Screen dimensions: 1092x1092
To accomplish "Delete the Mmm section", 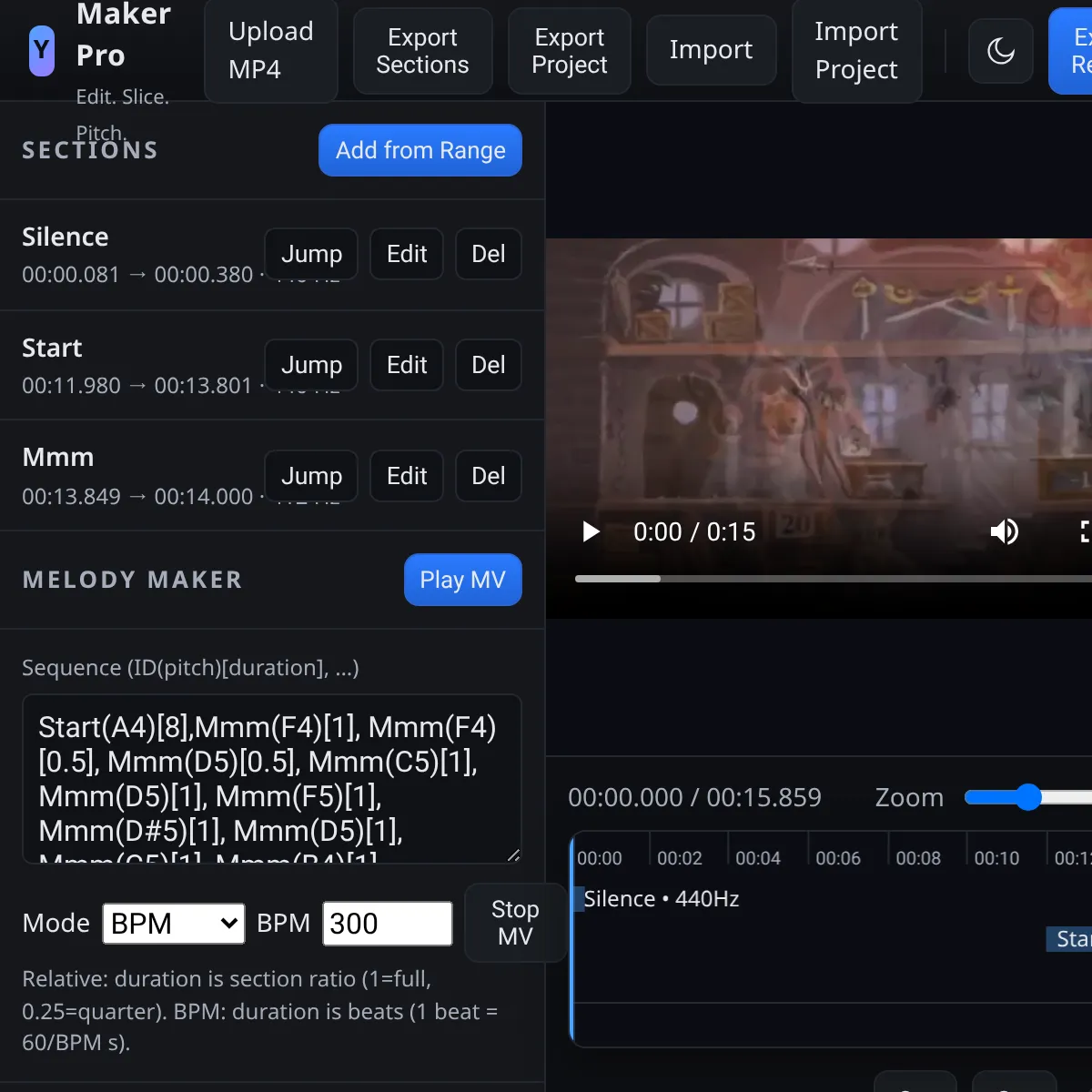I will 488,476.
